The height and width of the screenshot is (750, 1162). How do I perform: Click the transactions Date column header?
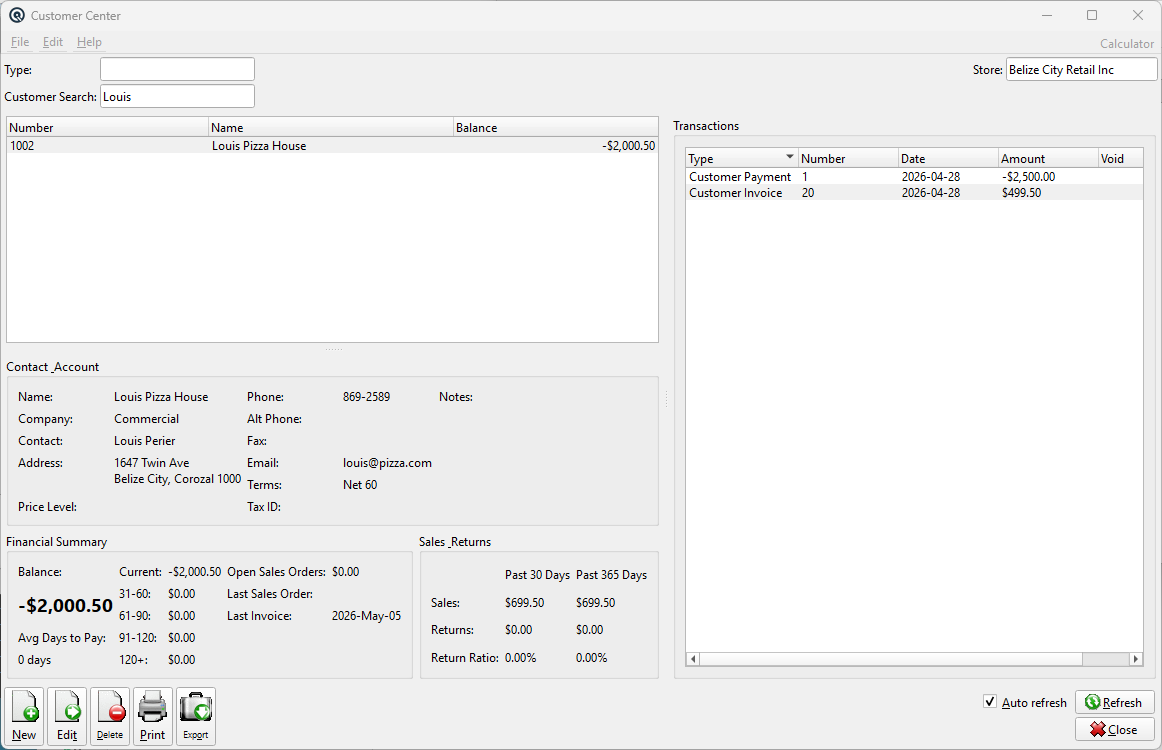tap(948, 159)
